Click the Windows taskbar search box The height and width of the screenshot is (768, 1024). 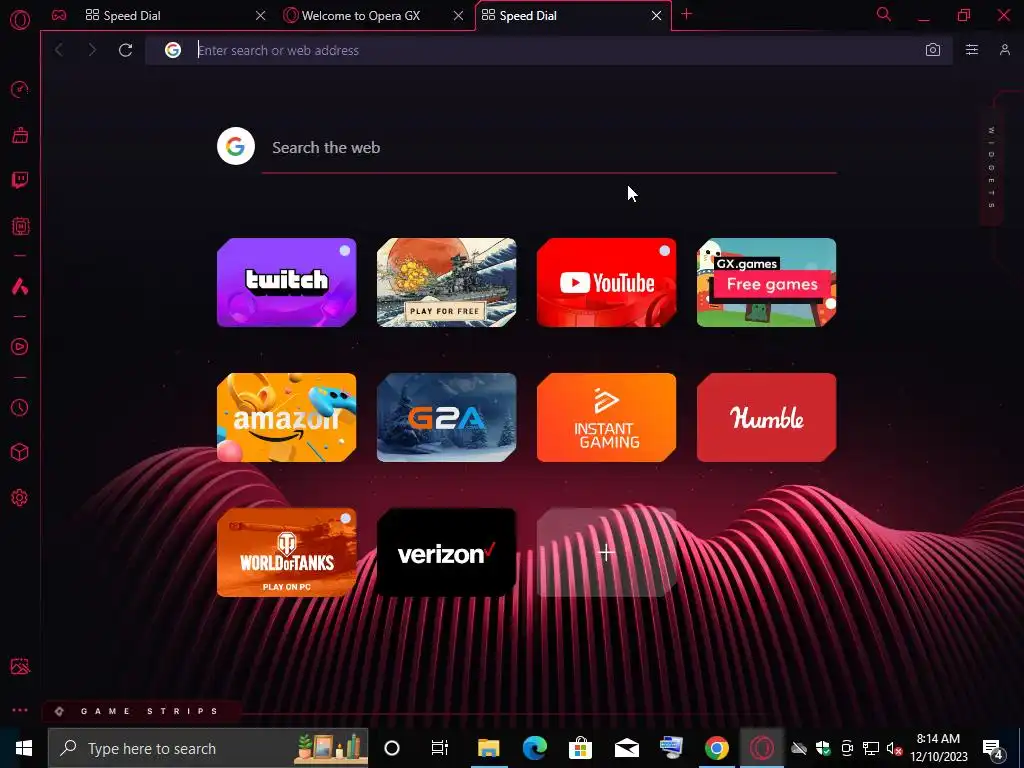[208, 748]
